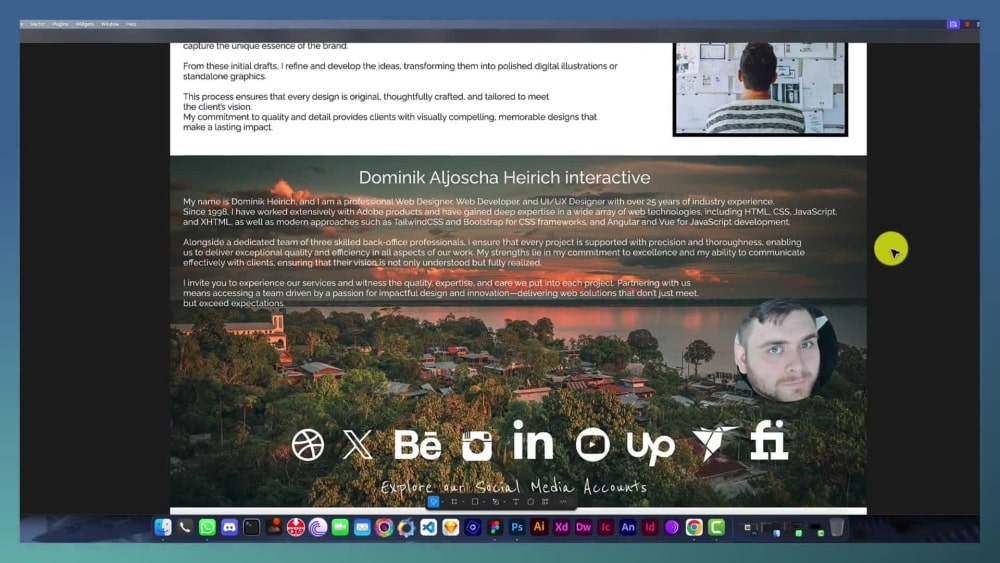Open InDesign (Id) from the dock

650,527
